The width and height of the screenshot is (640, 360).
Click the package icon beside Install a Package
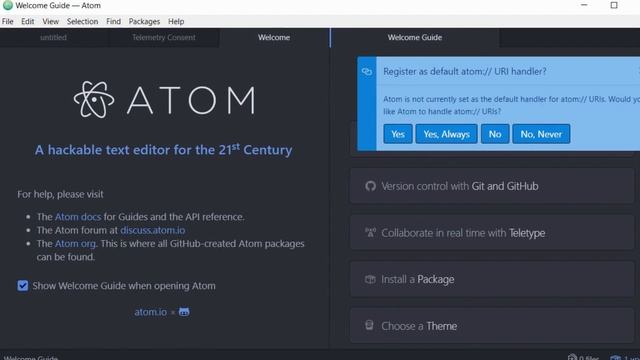click(370, 279)
